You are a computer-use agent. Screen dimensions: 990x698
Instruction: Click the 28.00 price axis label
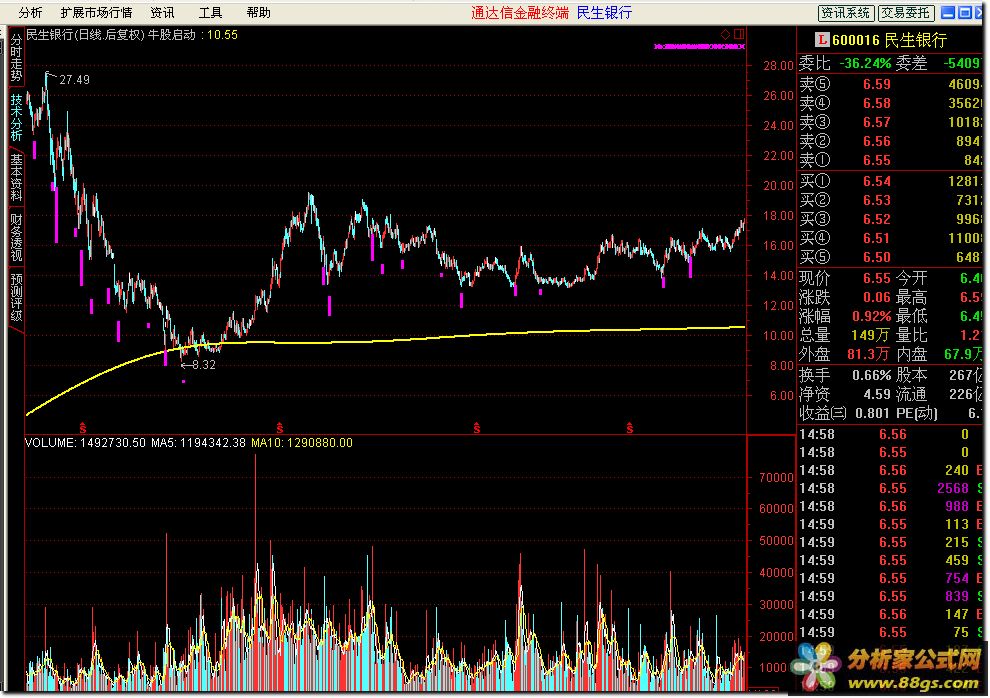778,66
